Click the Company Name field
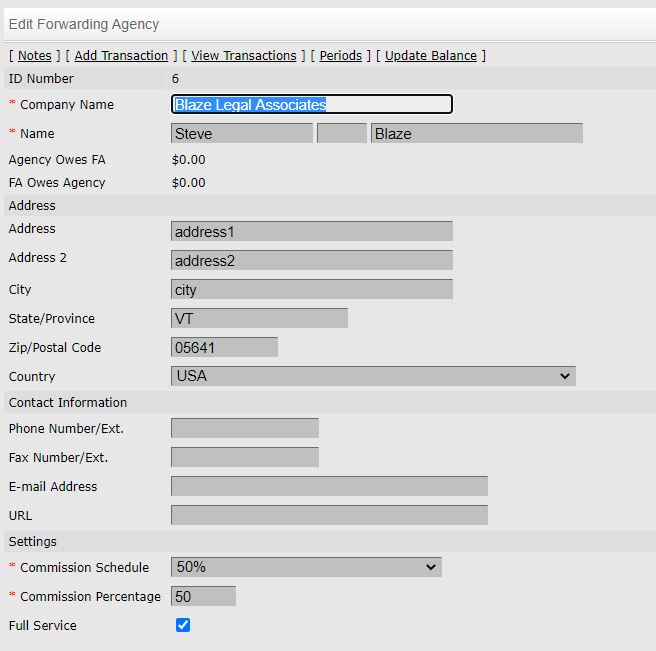The height and width of the screenshot is (651, 656). pos(312,104)
